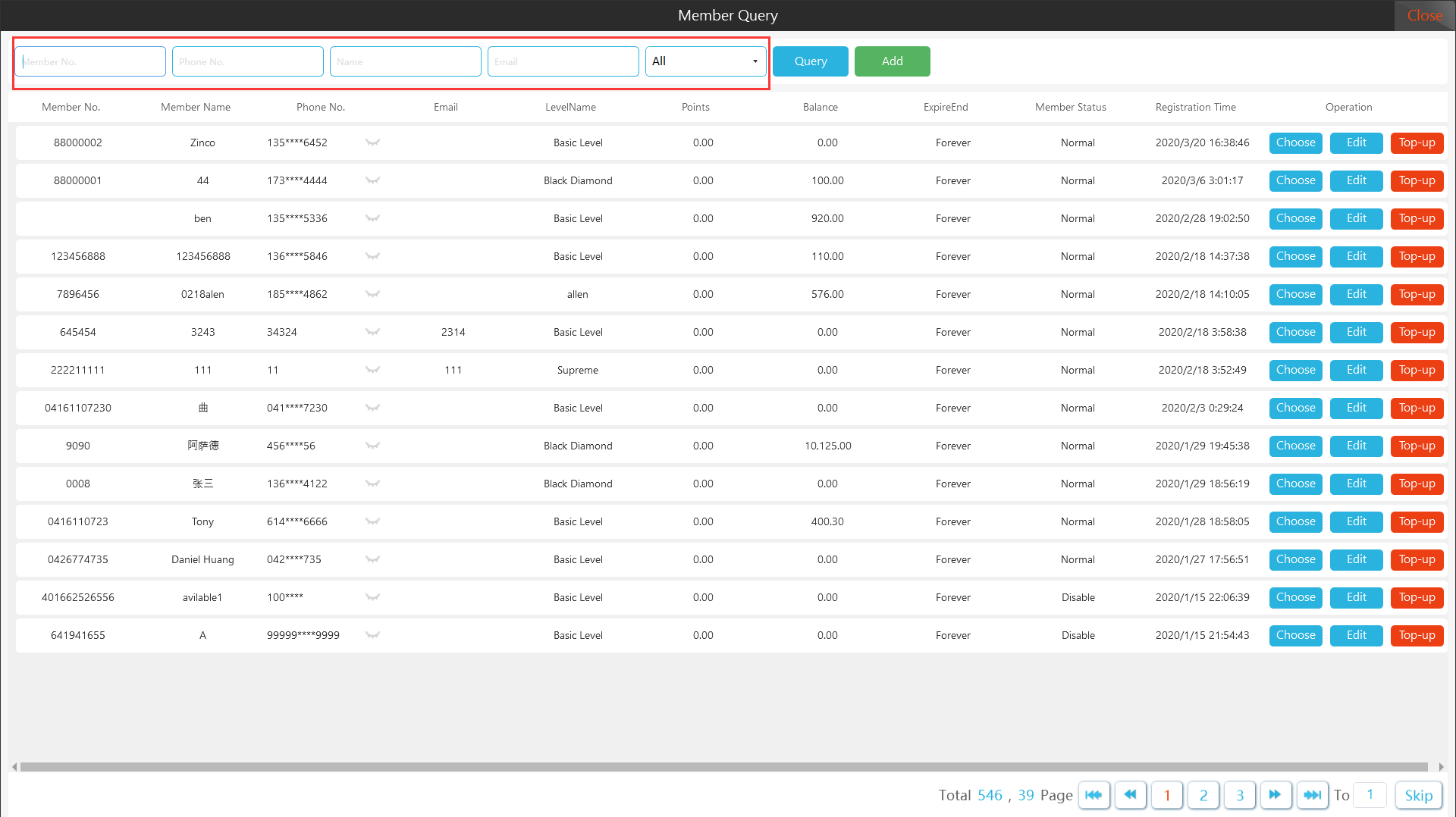Click the left arrow of horizontal scrollbar
Viewport: 1456px width, 817px height.
[x=14, y=767]
